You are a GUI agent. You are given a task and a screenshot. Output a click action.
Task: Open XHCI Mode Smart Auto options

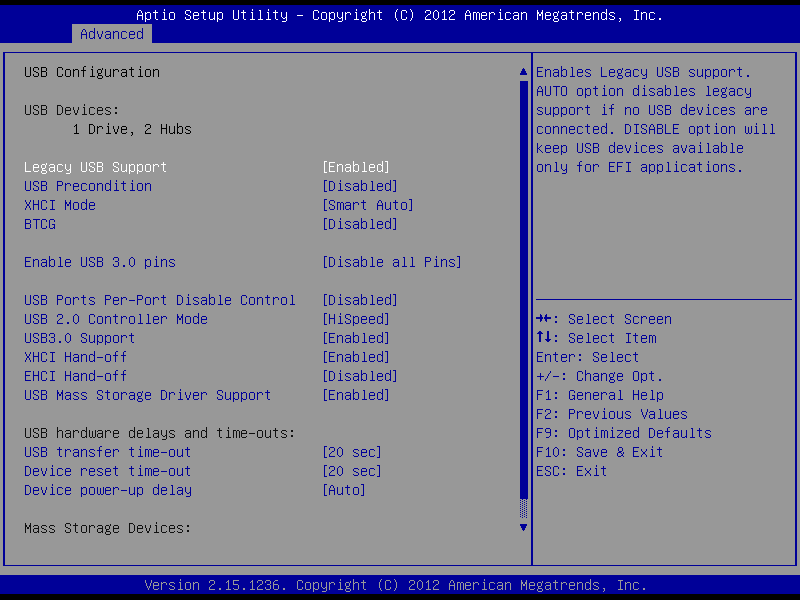click(x=367, y=205)
